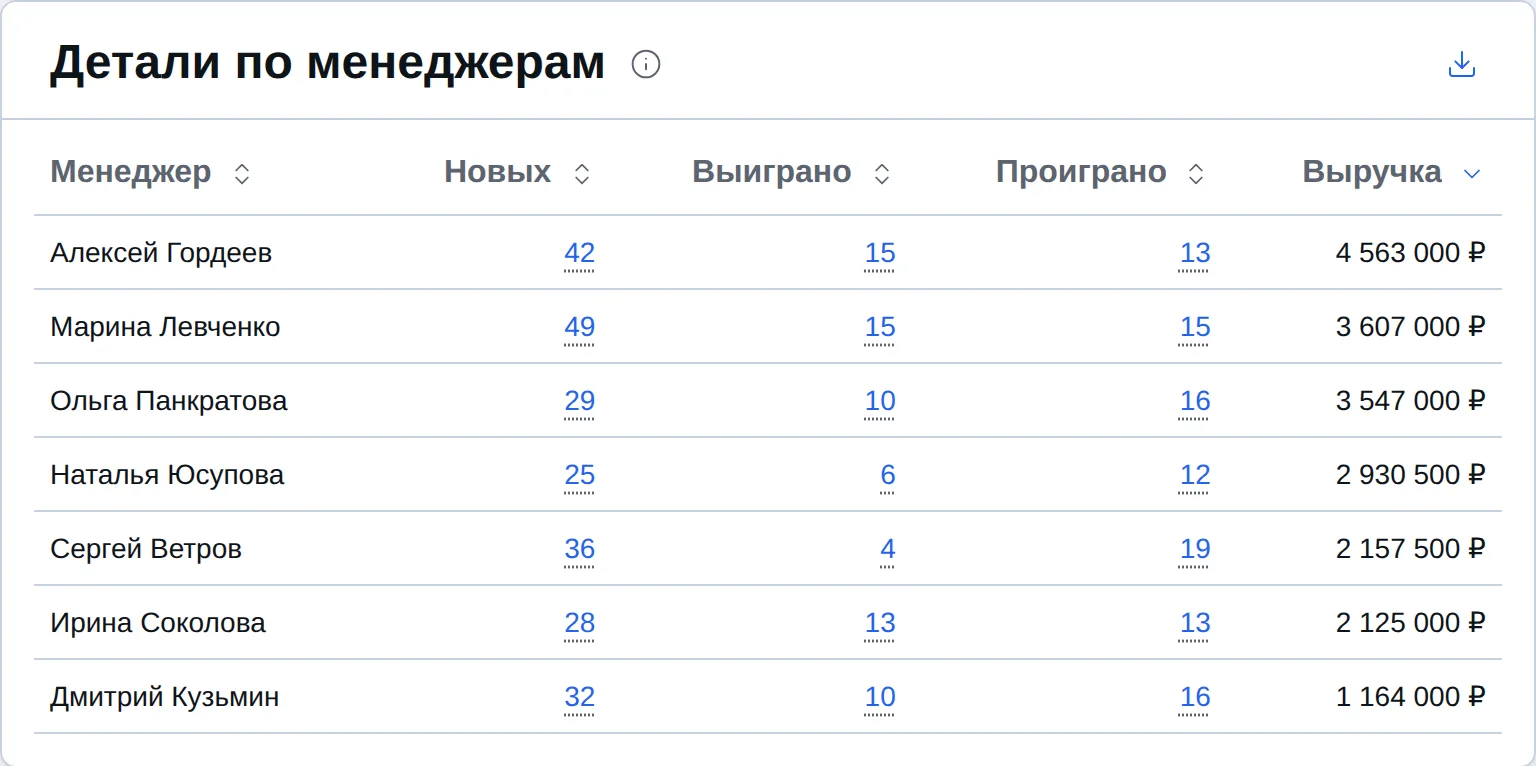
Task: Sort by Выиграно column arrows icon
Action: tap(882, 174)
